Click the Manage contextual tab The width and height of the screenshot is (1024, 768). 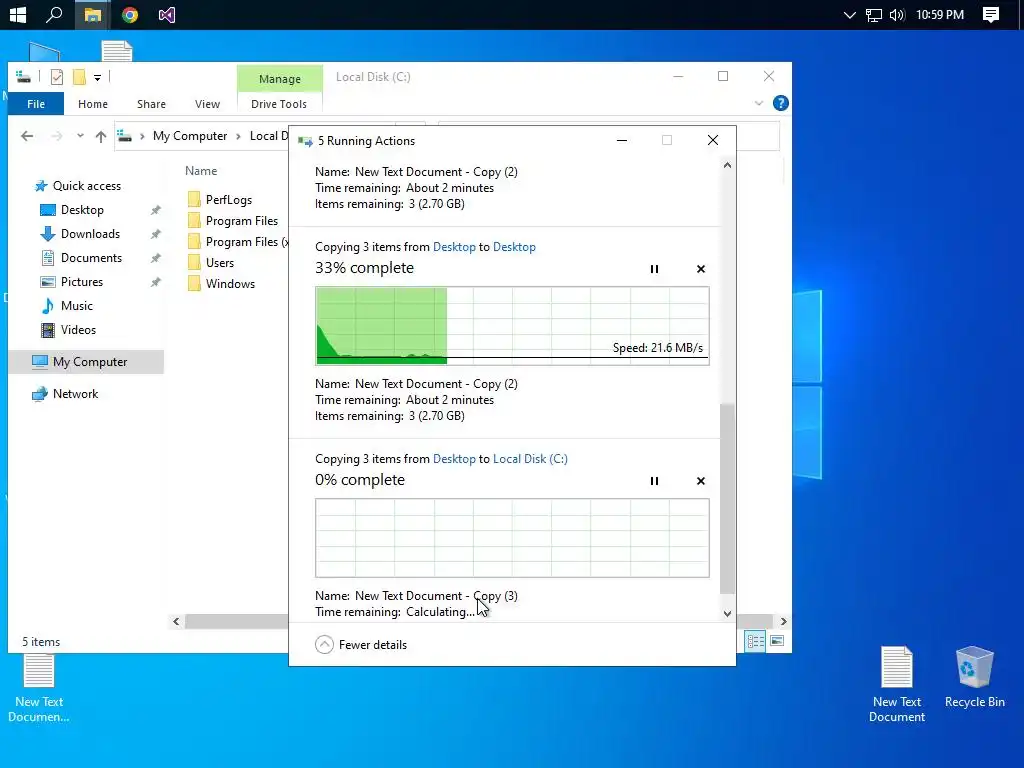point(280,78)
